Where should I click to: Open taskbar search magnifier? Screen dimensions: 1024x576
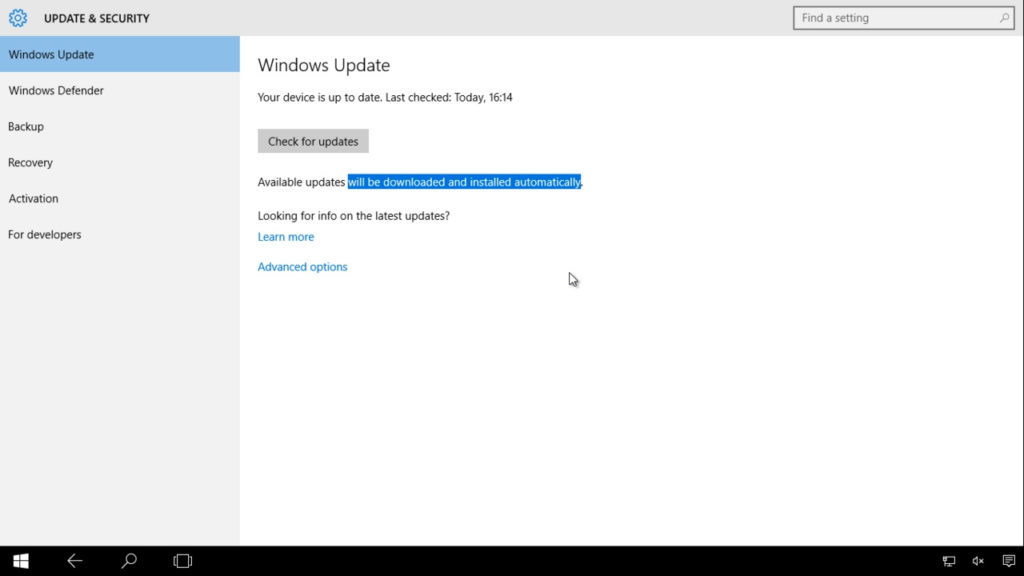[129, 561]
